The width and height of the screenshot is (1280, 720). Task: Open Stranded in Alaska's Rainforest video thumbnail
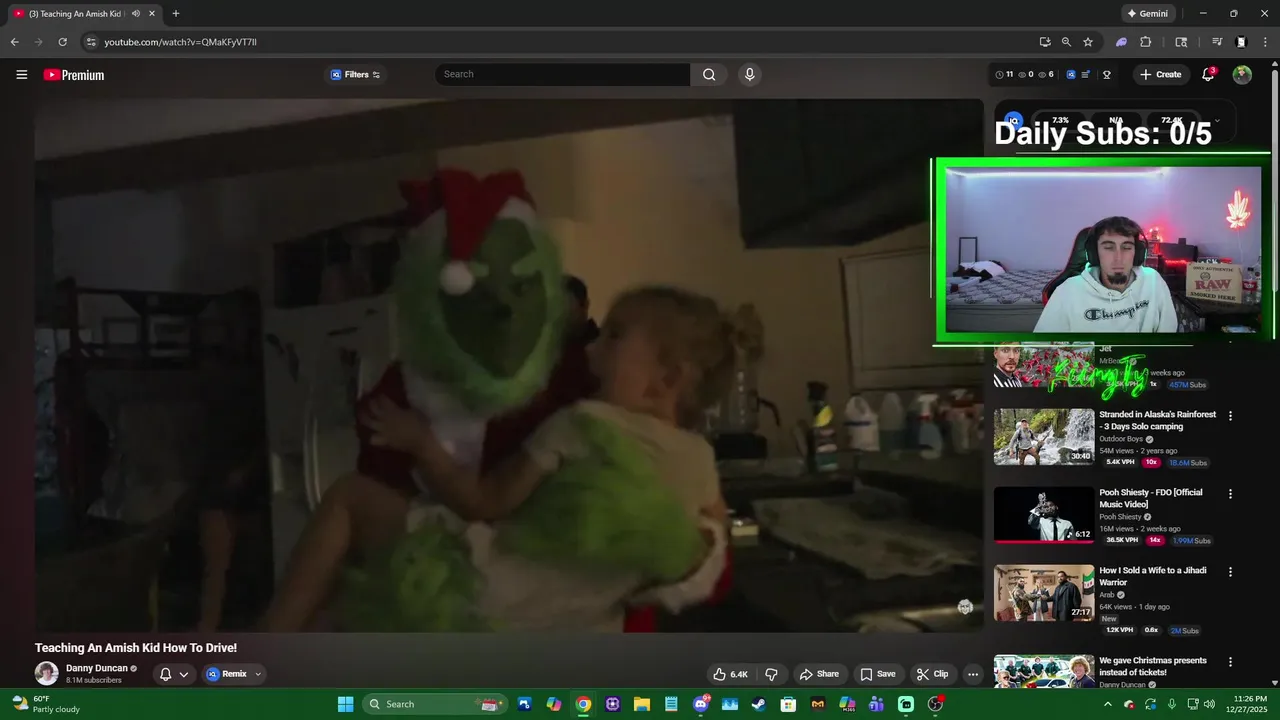[1044, 437]
